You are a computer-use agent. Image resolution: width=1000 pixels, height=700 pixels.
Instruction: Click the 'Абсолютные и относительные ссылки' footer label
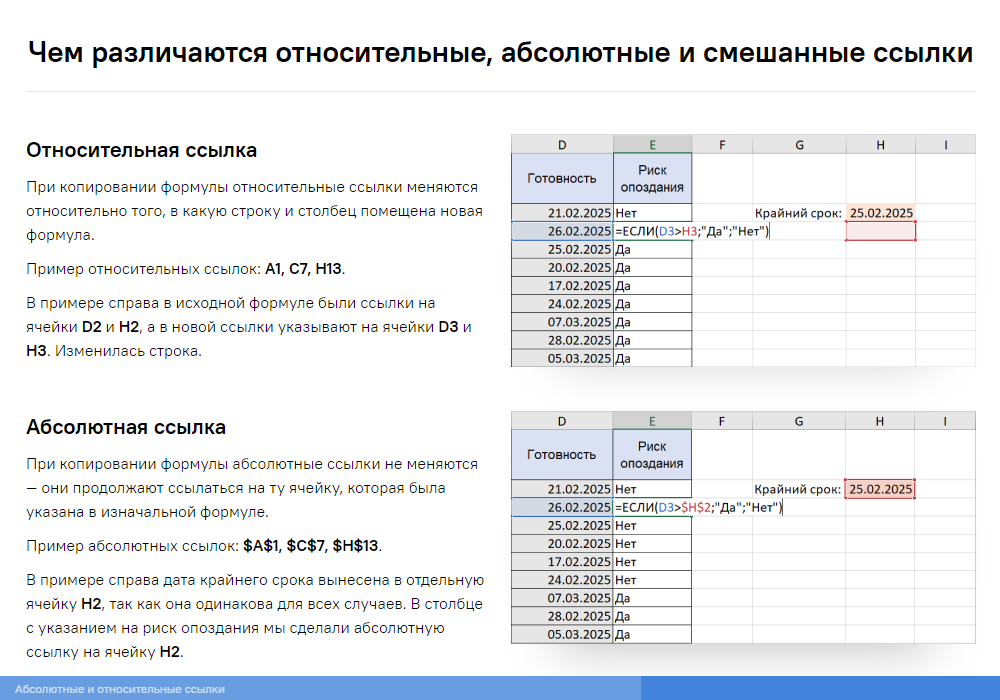(120, 689)
